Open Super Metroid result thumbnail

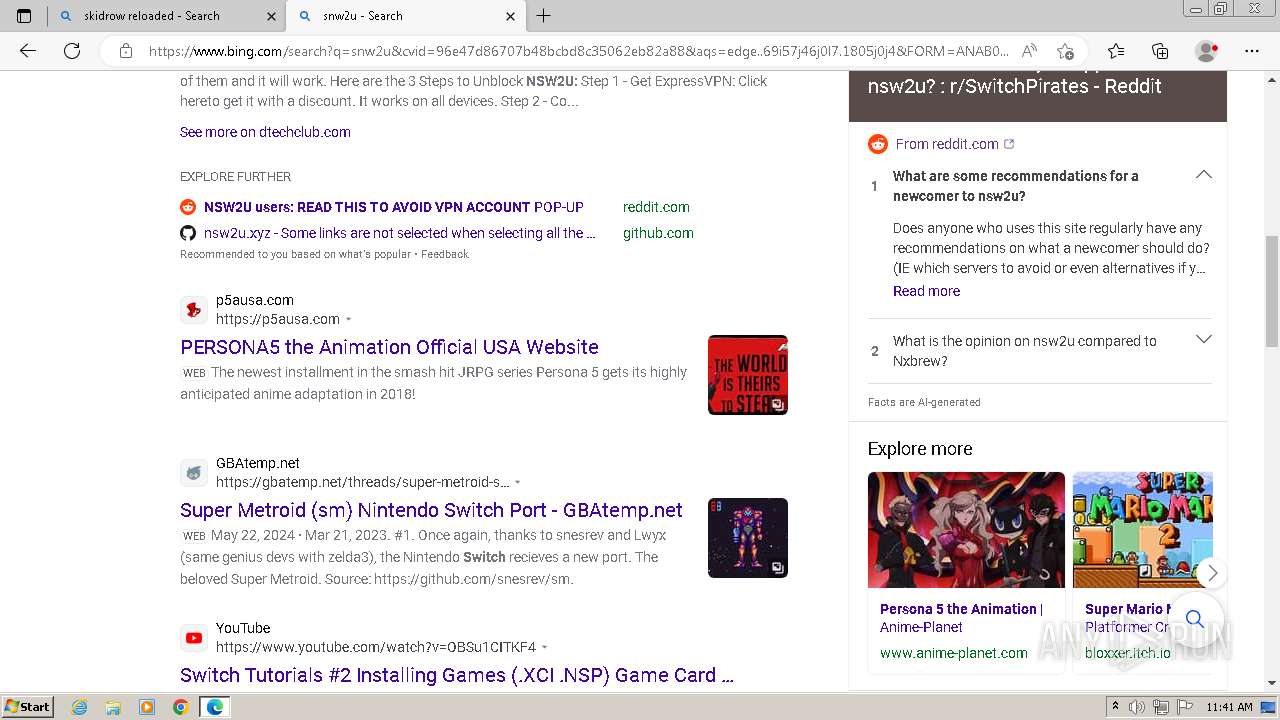tap(748, 538)
